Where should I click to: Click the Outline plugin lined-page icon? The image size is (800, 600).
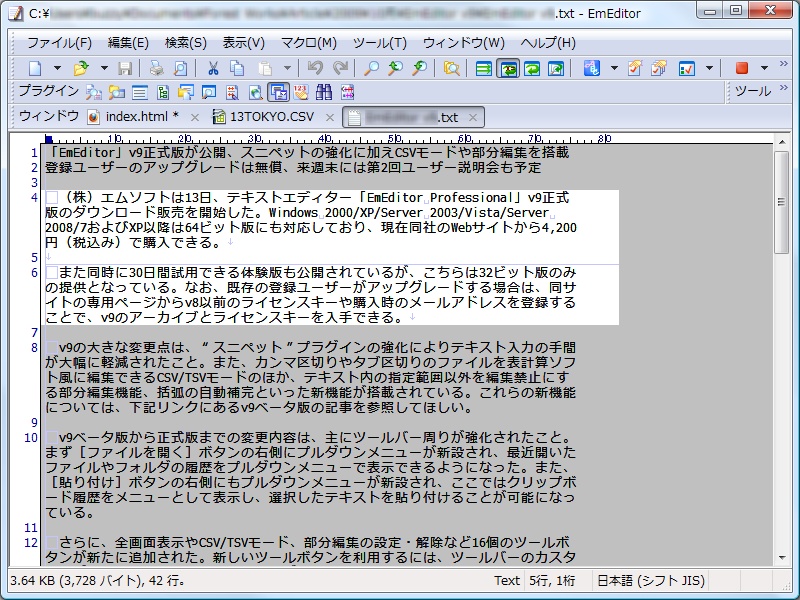click(140, 92)
